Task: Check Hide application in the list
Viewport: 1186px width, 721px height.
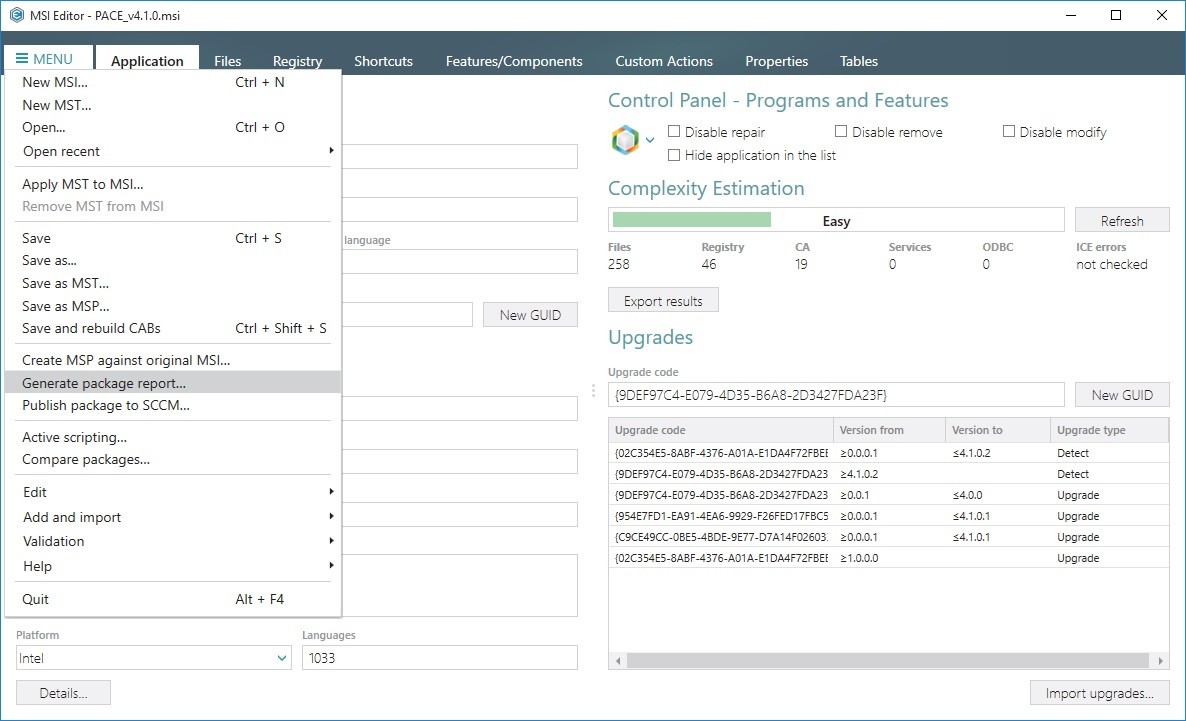Action: pyautogui.click(x=674, y=155)
